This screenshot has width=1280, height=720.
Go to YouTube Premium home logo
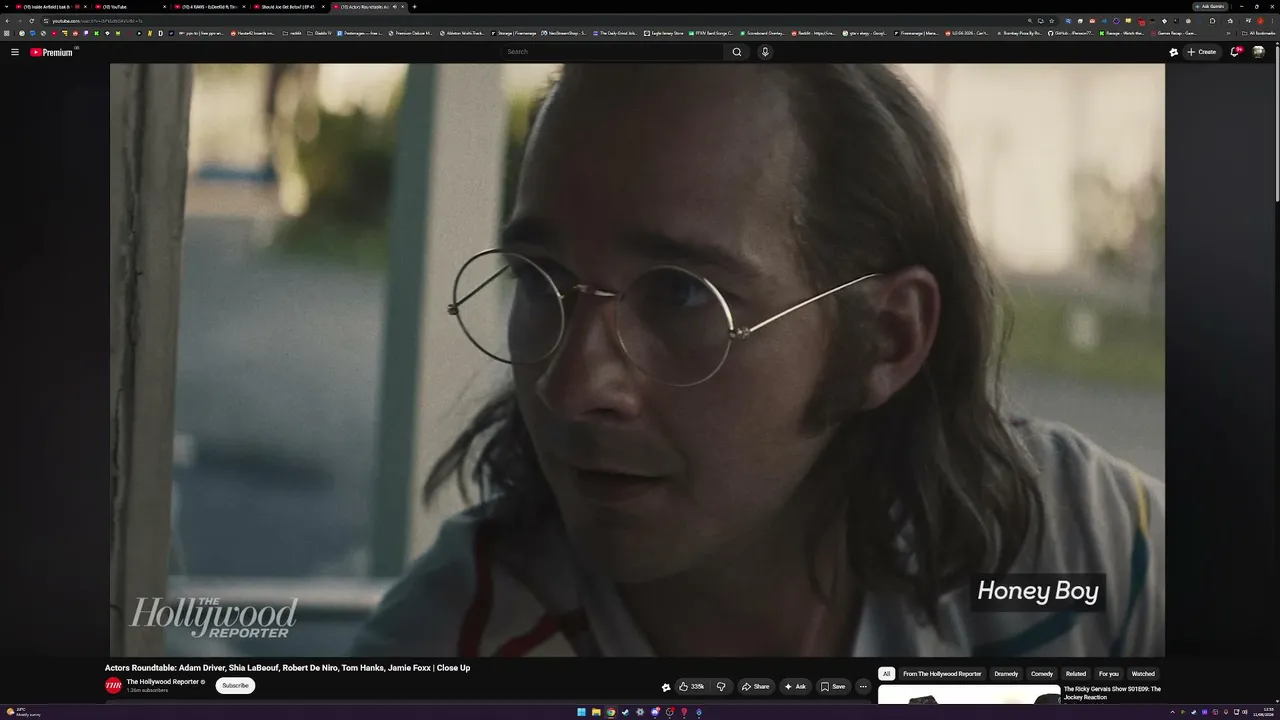pos(51,52)
